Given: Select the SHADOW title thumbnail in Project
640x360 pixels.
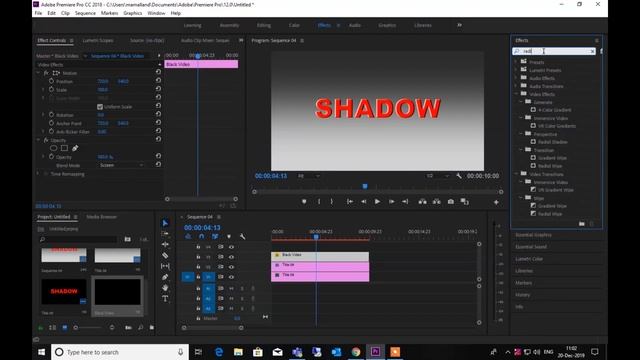Looking at the screenshot, I should (64, 291).
